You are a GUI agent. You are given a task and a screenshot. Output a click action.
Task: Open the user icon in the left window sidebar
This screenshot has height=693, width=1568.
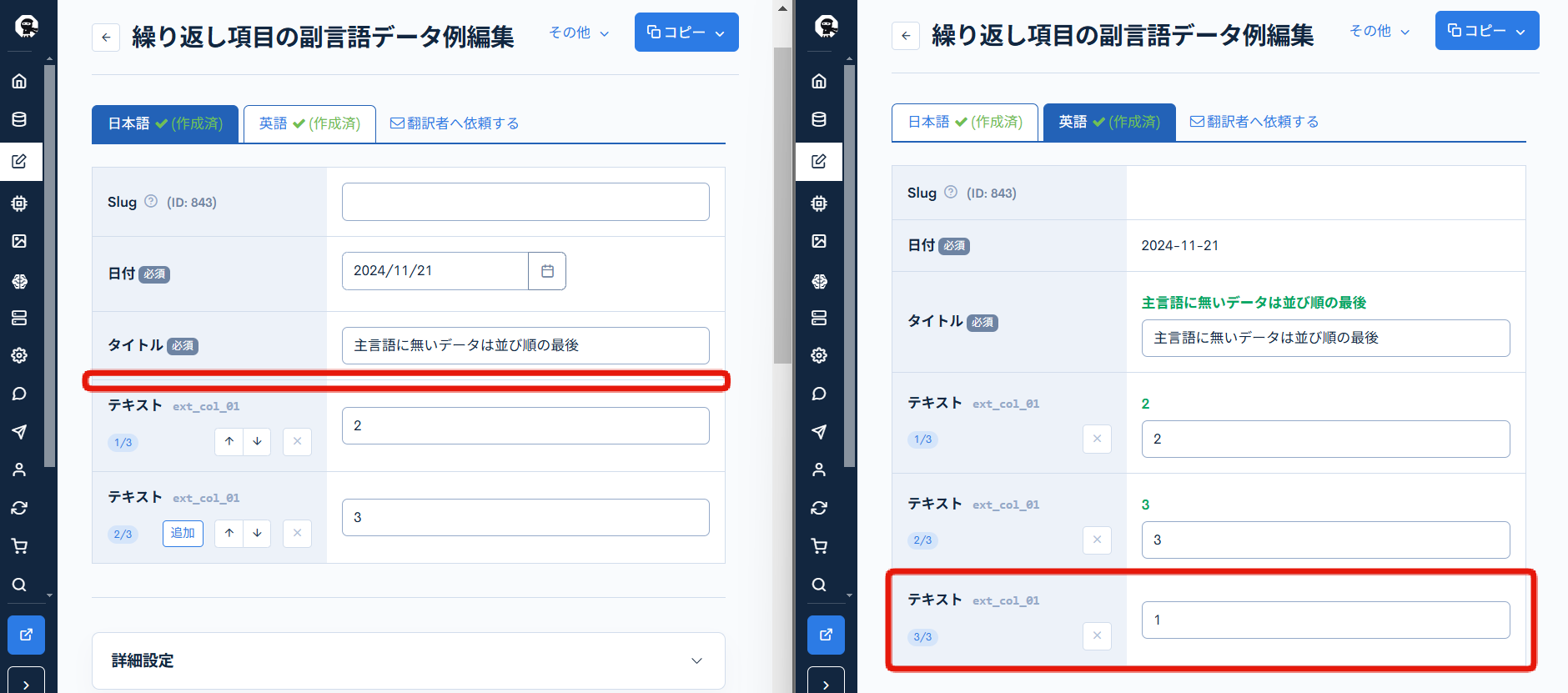(19, 470)
